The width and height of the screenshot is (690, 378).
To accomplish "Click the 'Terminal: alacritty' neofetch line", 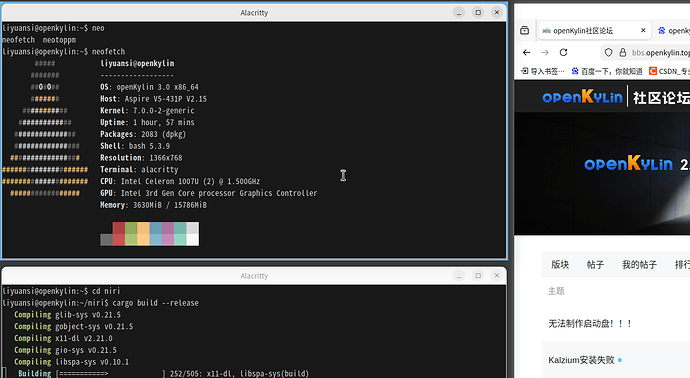I will (x=139, y=169).
